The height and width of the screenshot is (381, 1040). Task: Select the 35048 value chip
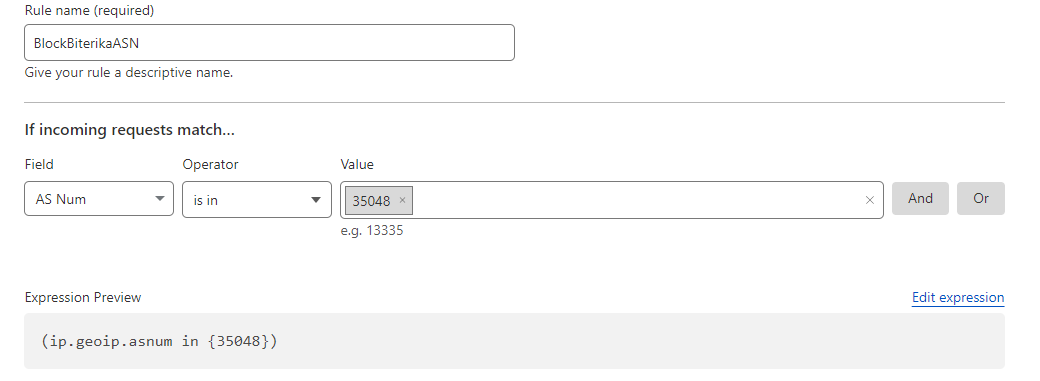click(x=371, y=200)
